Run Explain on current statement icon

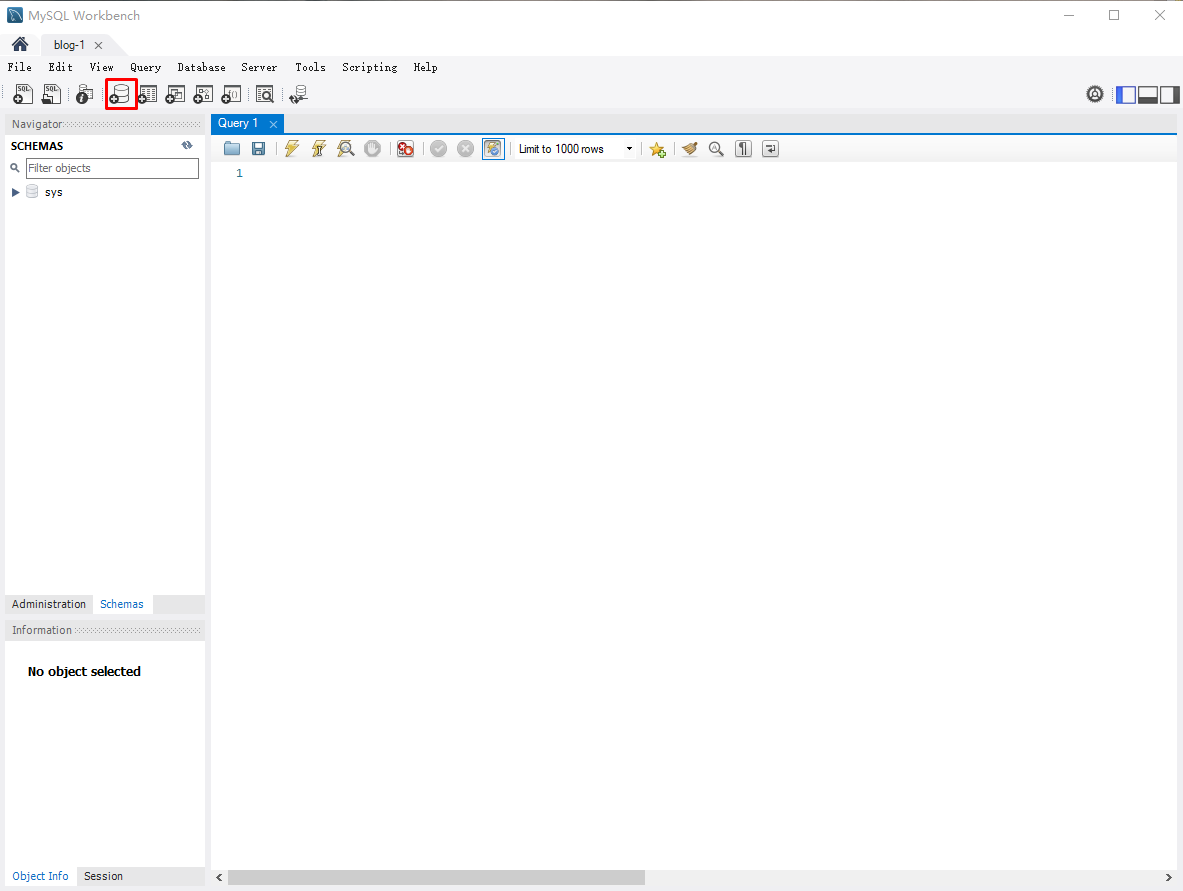coord(346,149)
